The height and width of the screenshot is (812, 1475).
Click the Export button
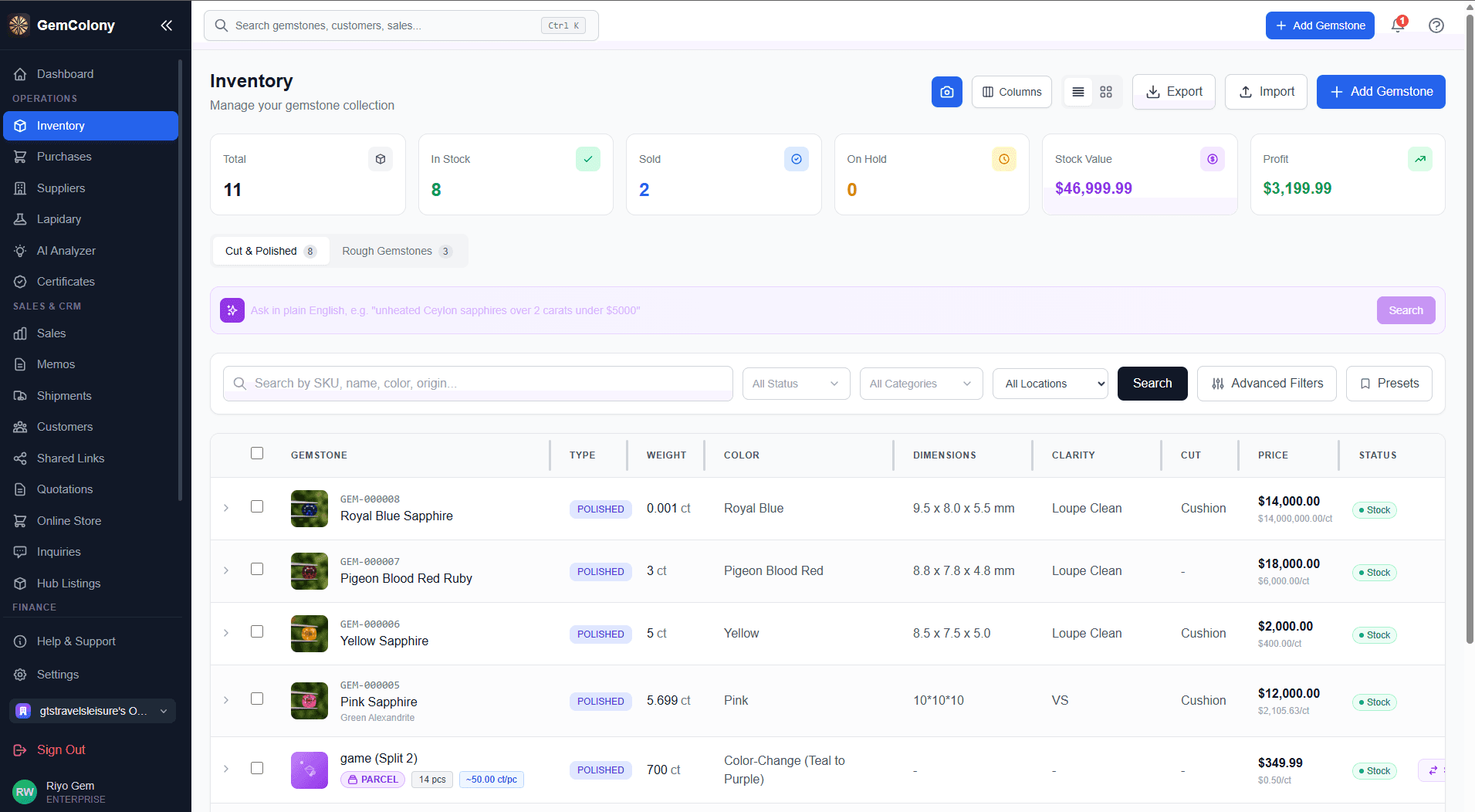click(x=1174, y=92)
